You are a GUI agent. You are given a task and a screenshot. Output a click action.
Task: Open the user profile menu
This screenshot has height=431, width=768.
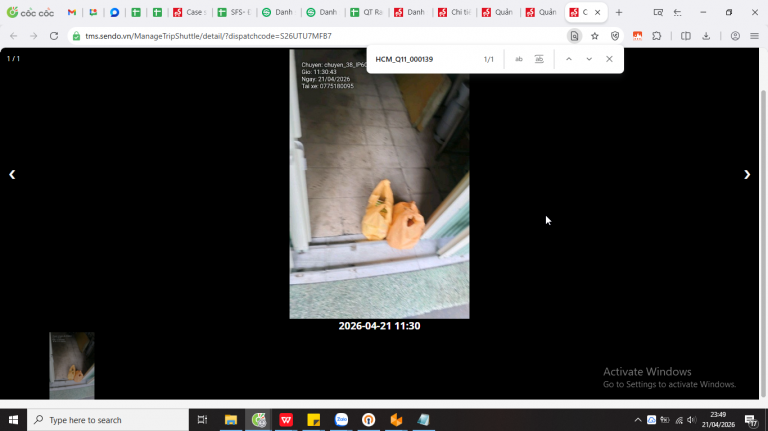click(x=735, y=36)
